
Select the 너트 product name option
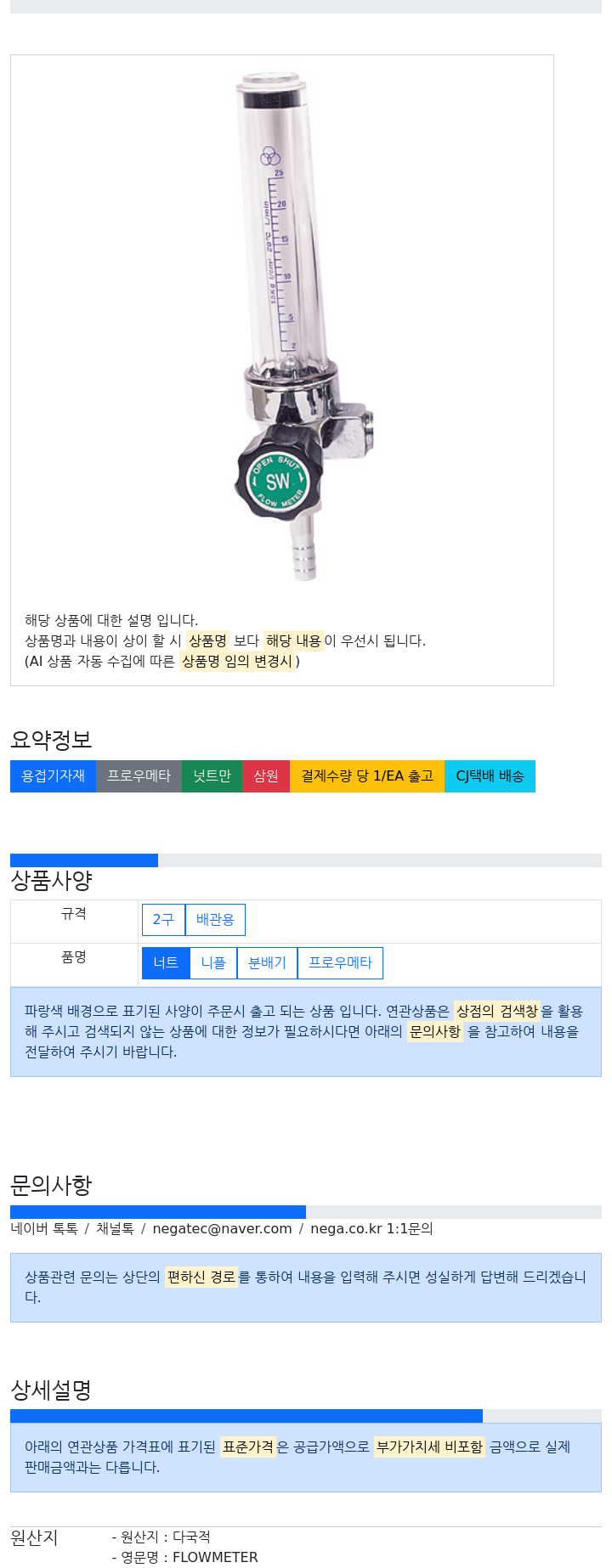[x=166, y=962]
